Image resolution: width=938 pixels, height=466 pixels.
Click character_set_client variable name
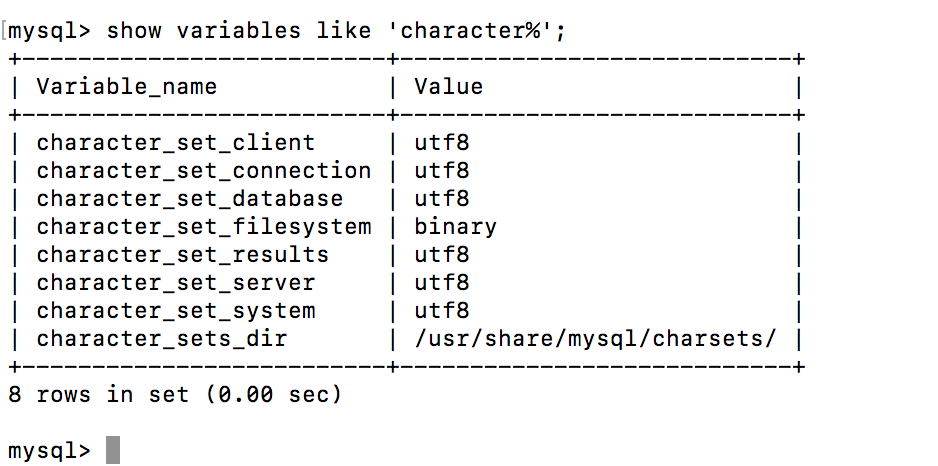pos(175,143)
